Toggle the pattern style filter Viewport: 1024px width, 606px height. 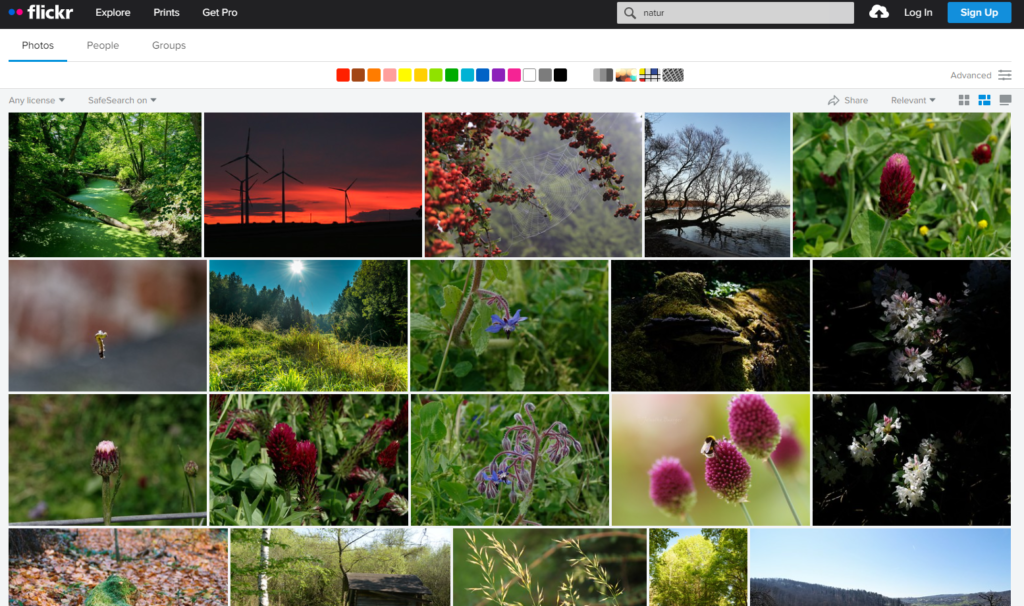[673, 75]
